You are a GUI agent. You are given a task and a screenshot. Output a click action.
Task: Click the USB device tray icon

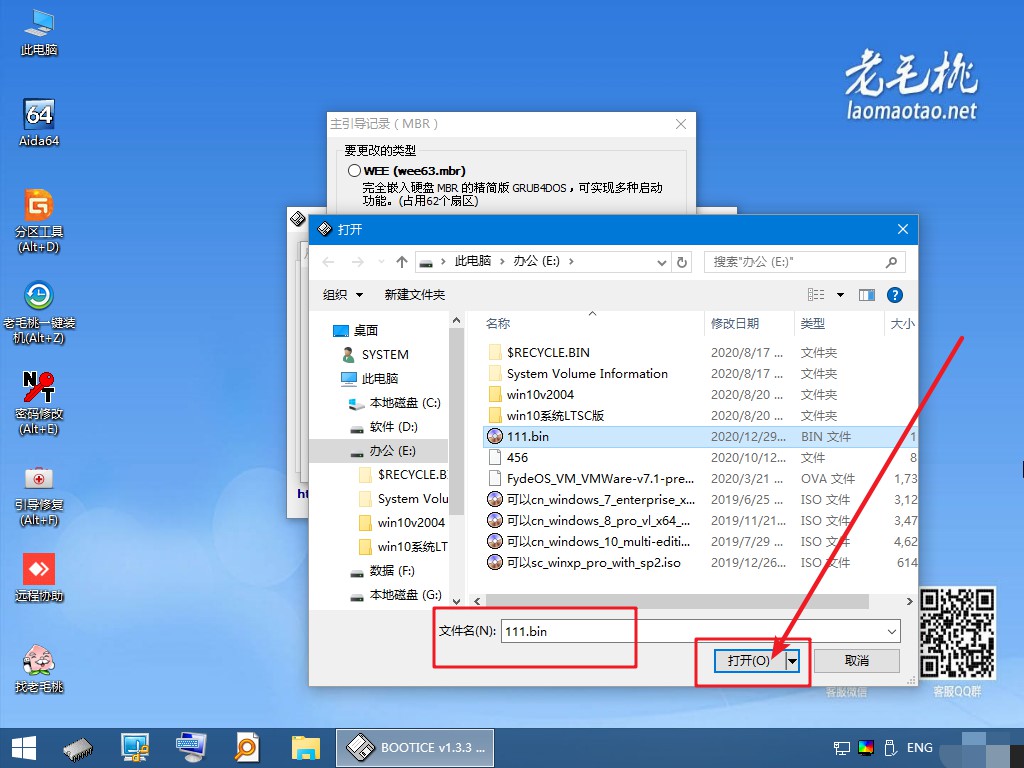coord(889,748)
